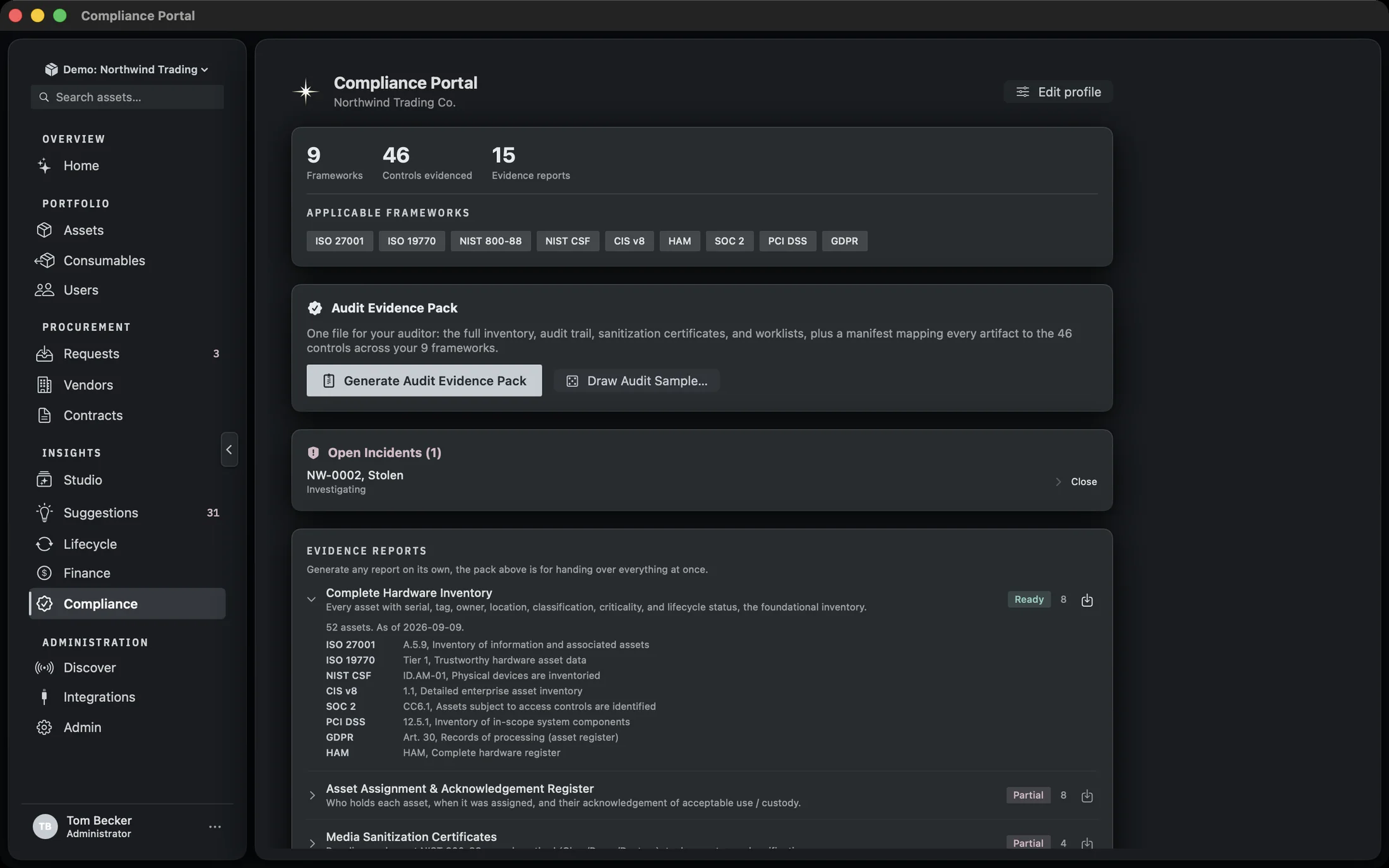This screenshot has width=1389, height=868.
Task: Open the more options menu beside Tom Becker
Action: [215, 826]
